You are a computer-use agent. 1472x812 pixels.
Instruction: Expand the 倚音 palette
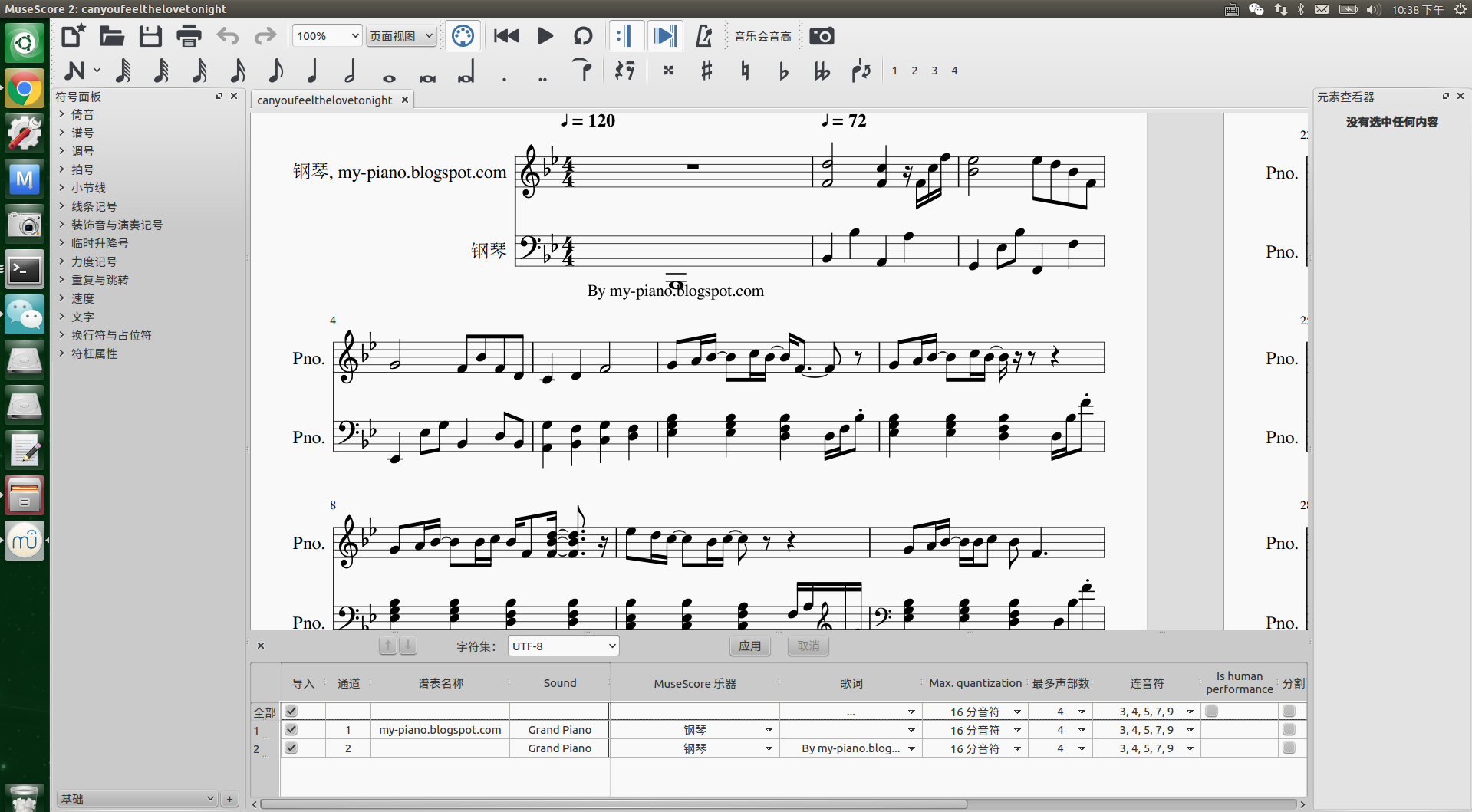(62, 114)
